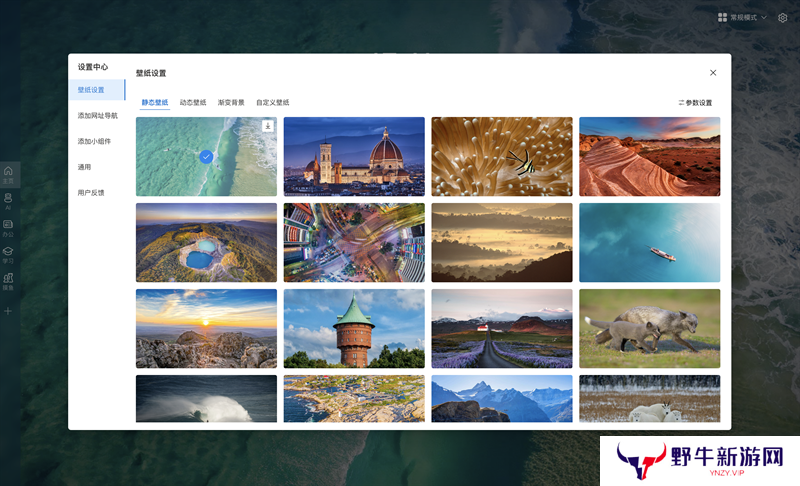The width and height of the screenshot is (800, 486).
Task: Open the 通用 settings section
Action: 84,167
